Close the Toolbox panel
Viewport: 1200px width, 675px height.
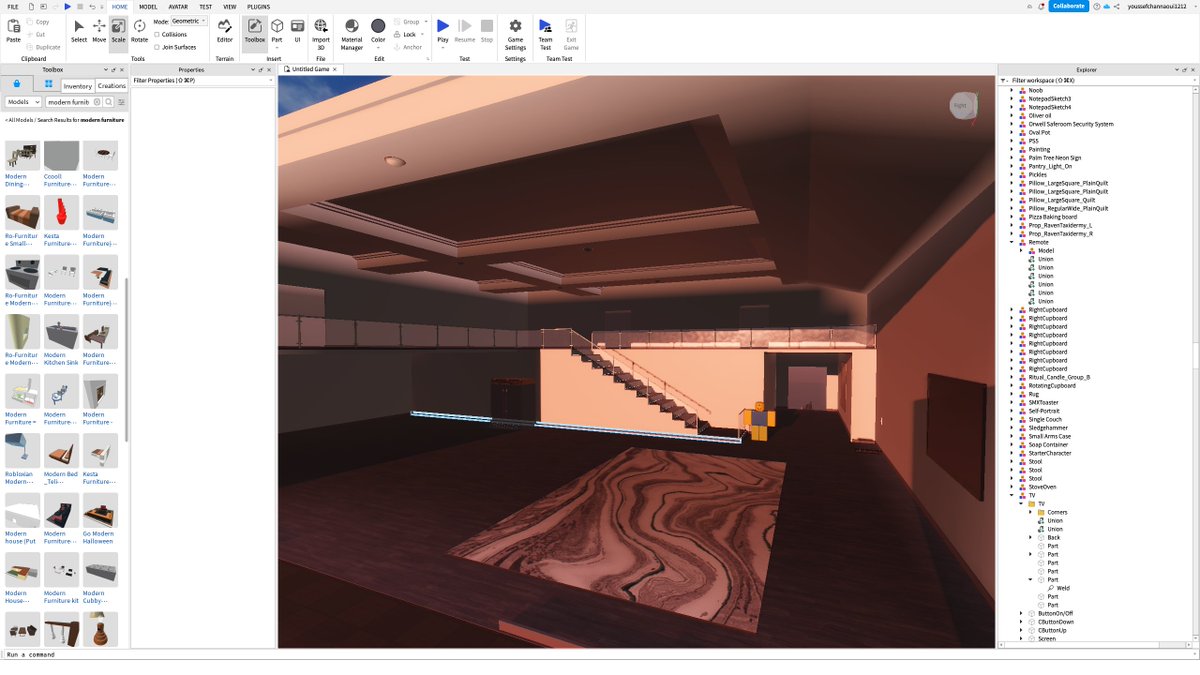[x=122, y=70]
